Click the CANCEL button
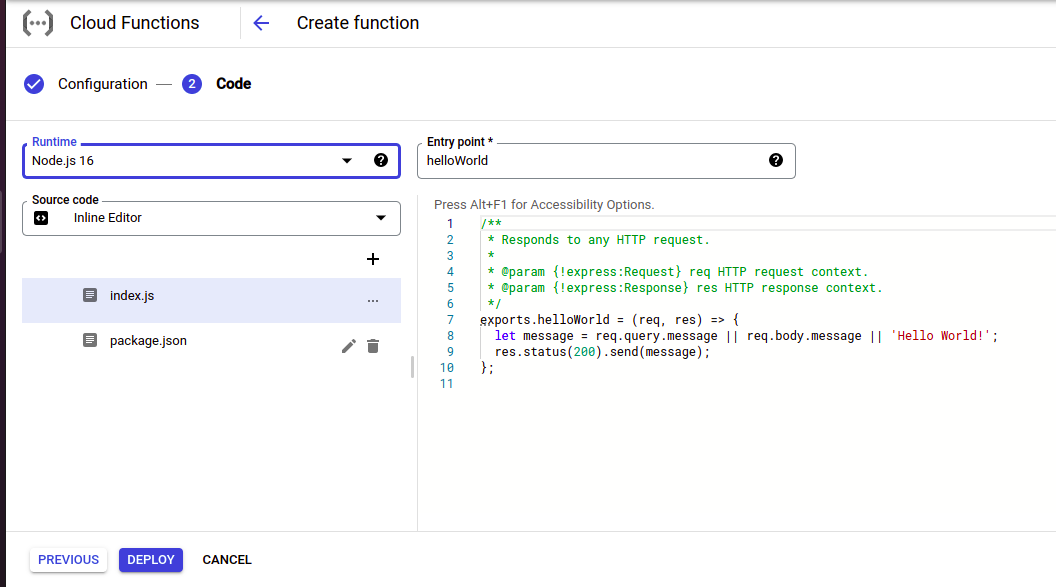This screenshot has width=1056, height=587. click(227, 560)
